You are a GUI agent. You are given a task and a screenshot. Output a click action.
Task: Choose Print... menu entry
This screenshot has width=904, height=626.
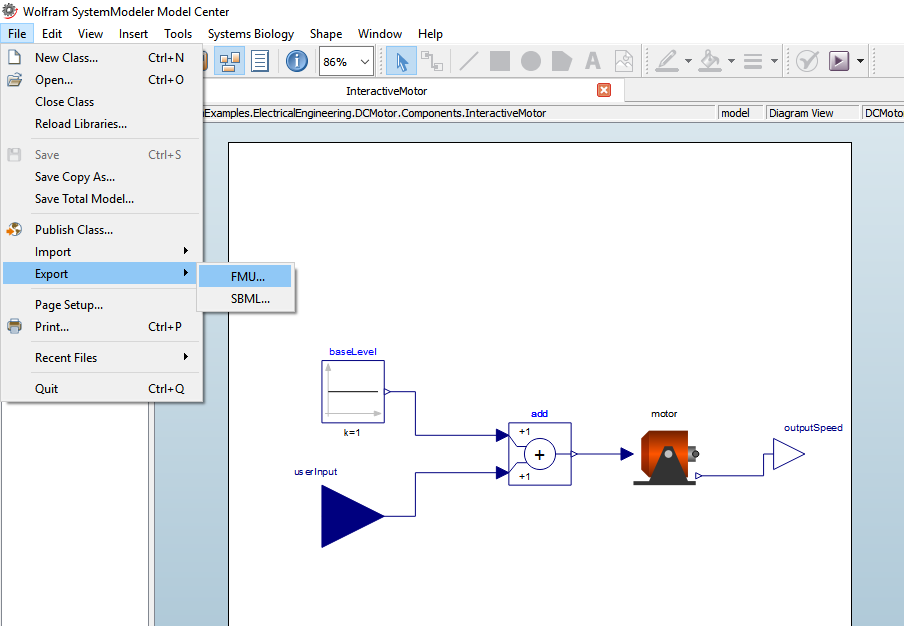click(102, 327)
